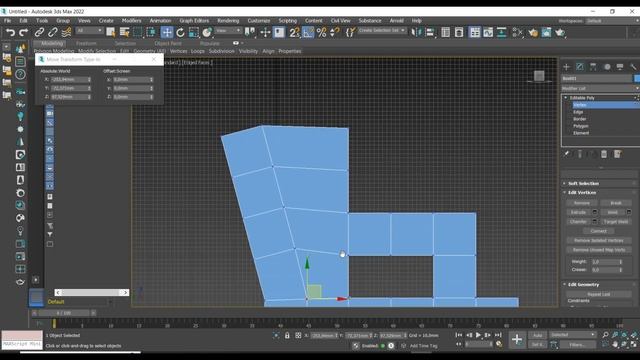Toggle the Spinner Snap button
The width and height of the screenshot is (640, 360).
click(335, 32)
